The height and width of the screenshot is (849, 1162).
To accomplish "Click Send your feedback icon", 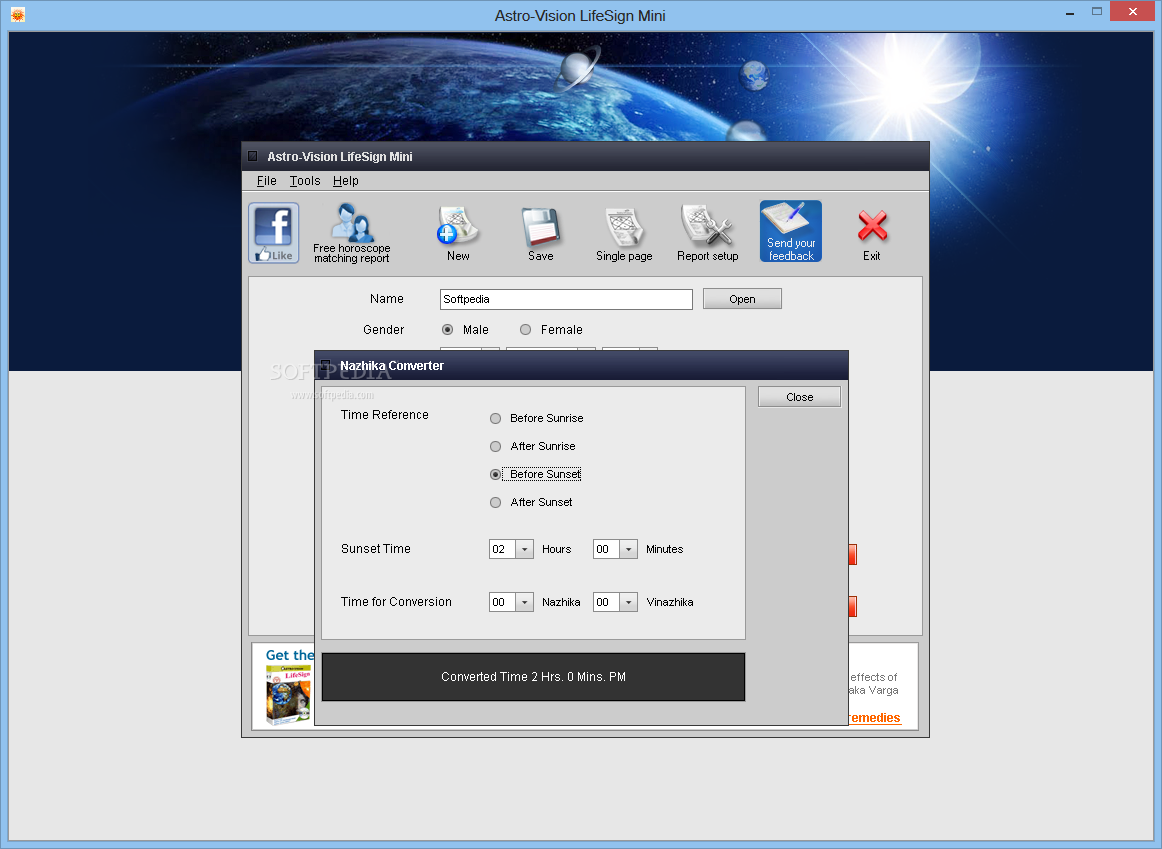I will tap(791, 231).
